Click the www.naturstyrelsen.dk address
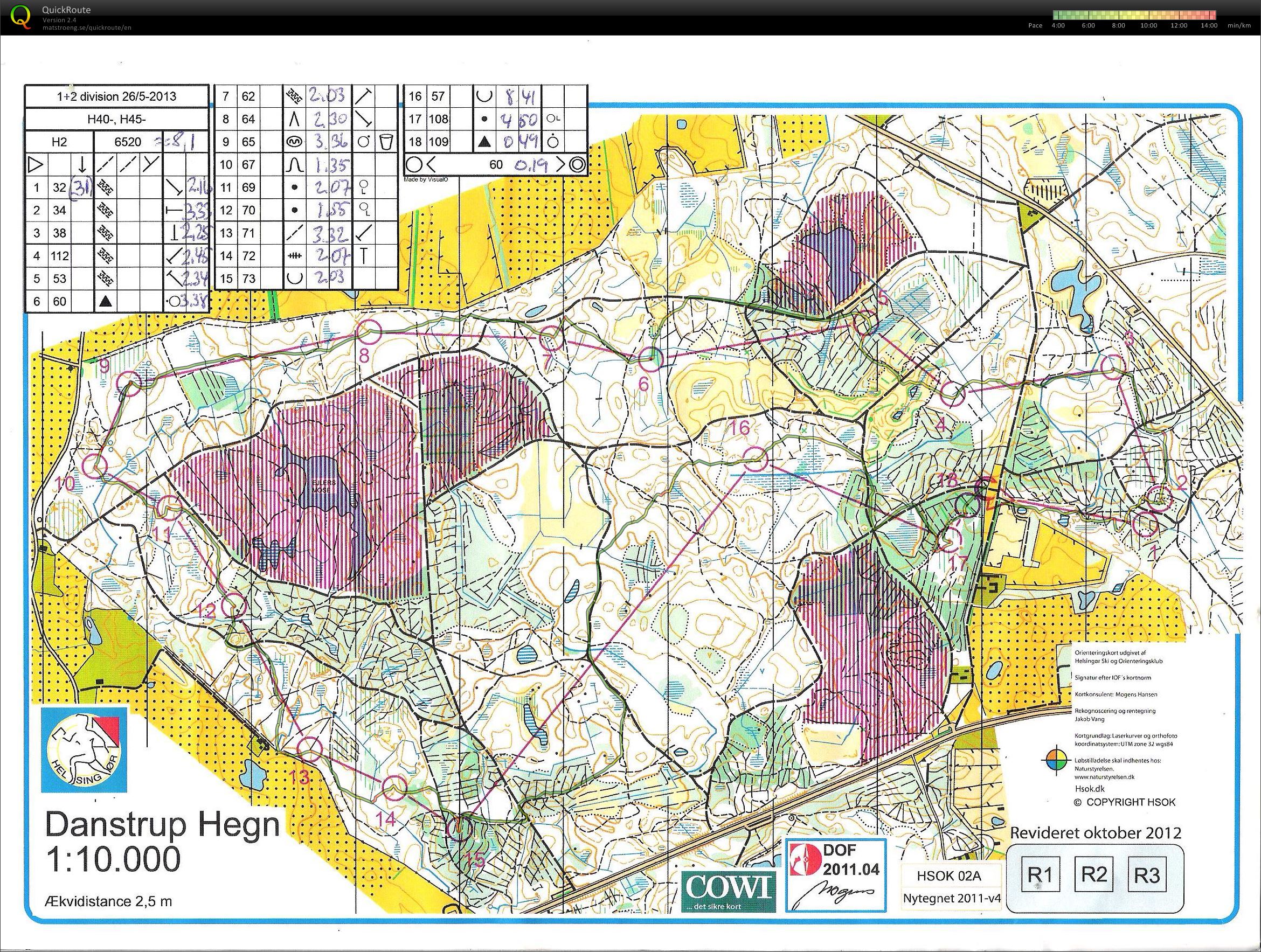Viewport: 1261px width, 952px height. pos(1104,776)
